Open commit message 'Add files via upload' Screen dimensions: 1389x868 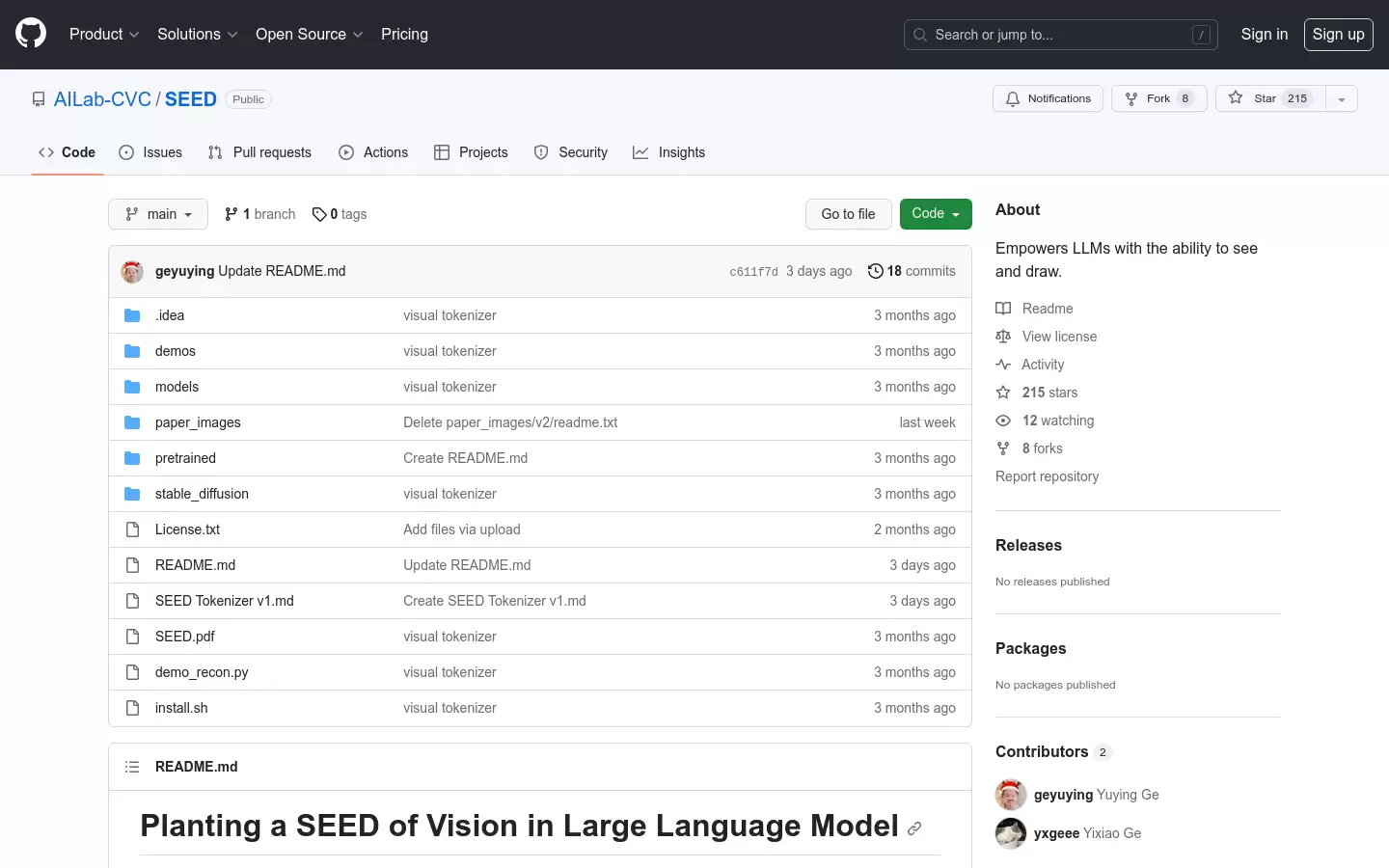tap(462, 529)
